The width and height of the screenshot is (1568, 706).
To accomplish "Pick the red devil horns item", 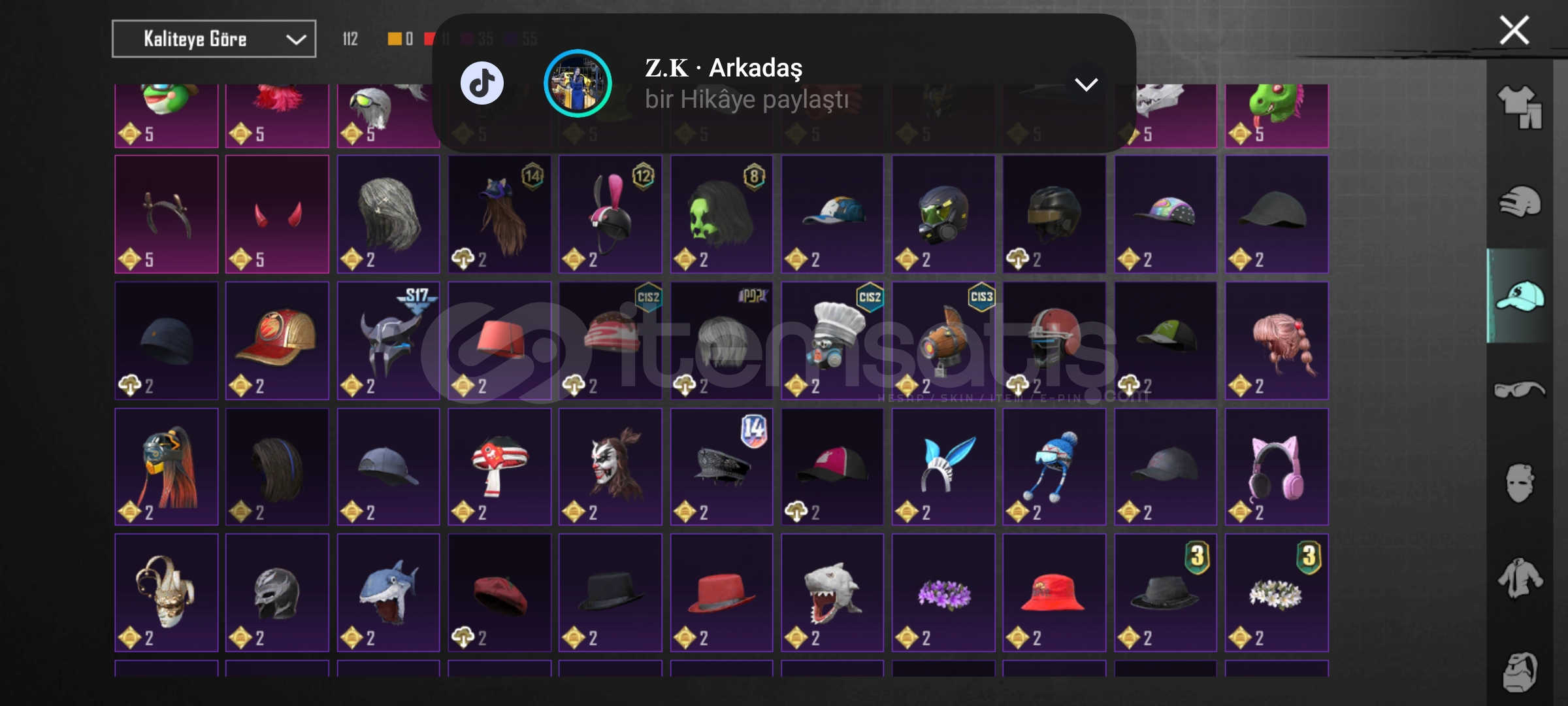I will [x=277, y=214].
